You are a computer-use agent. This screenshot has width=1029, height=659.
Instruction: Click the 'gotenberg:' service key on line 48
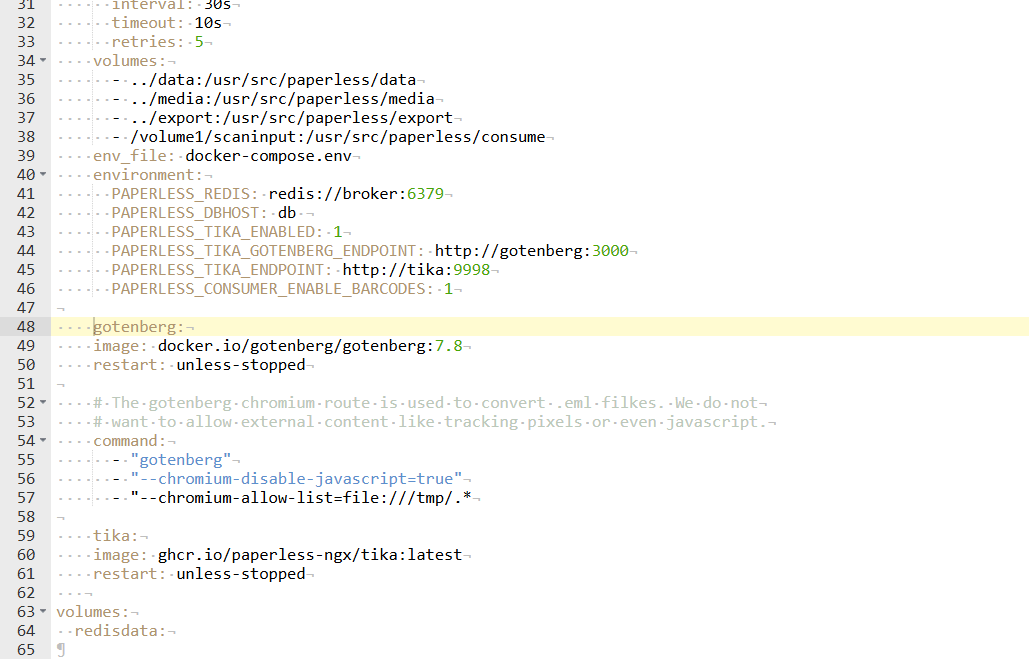point(139,327)
